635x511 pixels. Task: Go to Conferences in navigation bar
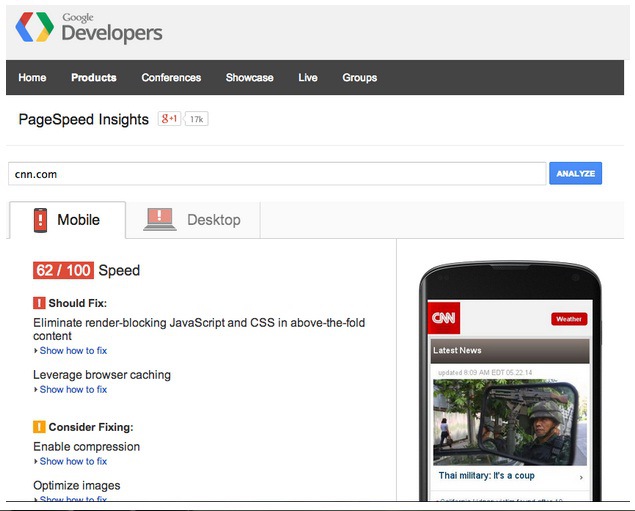pyautogui.click(x=171, y=78)
